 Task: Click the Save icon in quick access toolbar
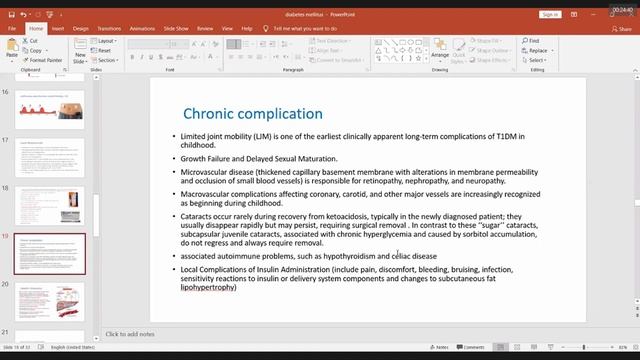pos(11,15)
